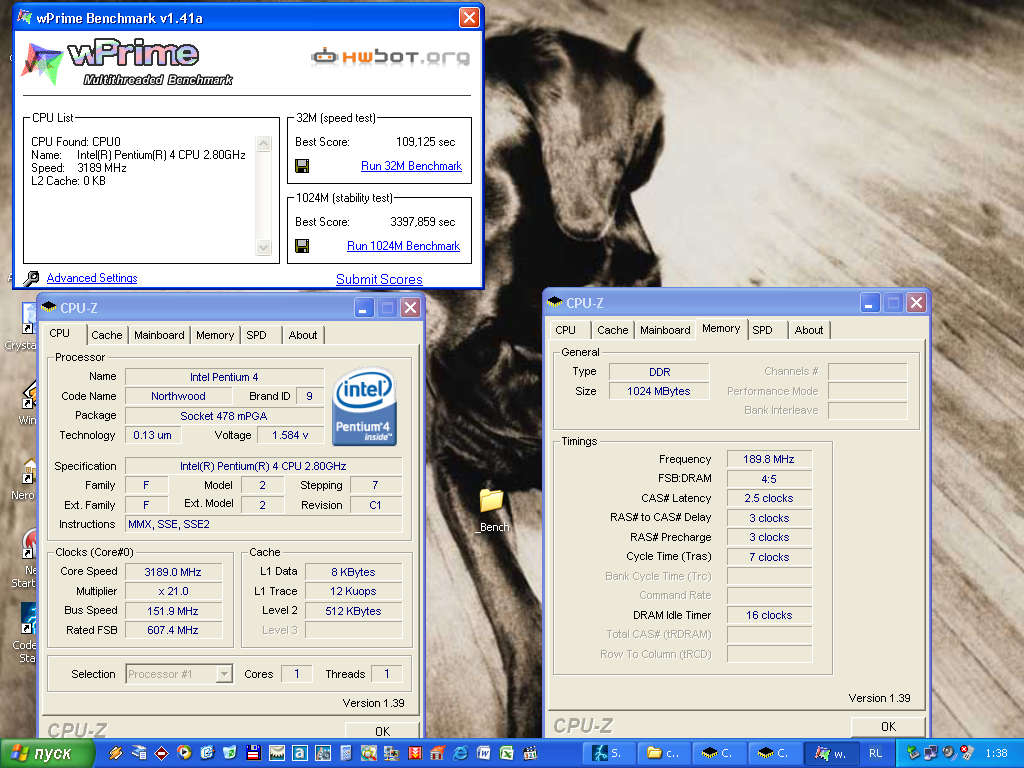1024x768 pixels.
Task: Click the floppy disk quick launch icon
Action: [x=253, y=753]
